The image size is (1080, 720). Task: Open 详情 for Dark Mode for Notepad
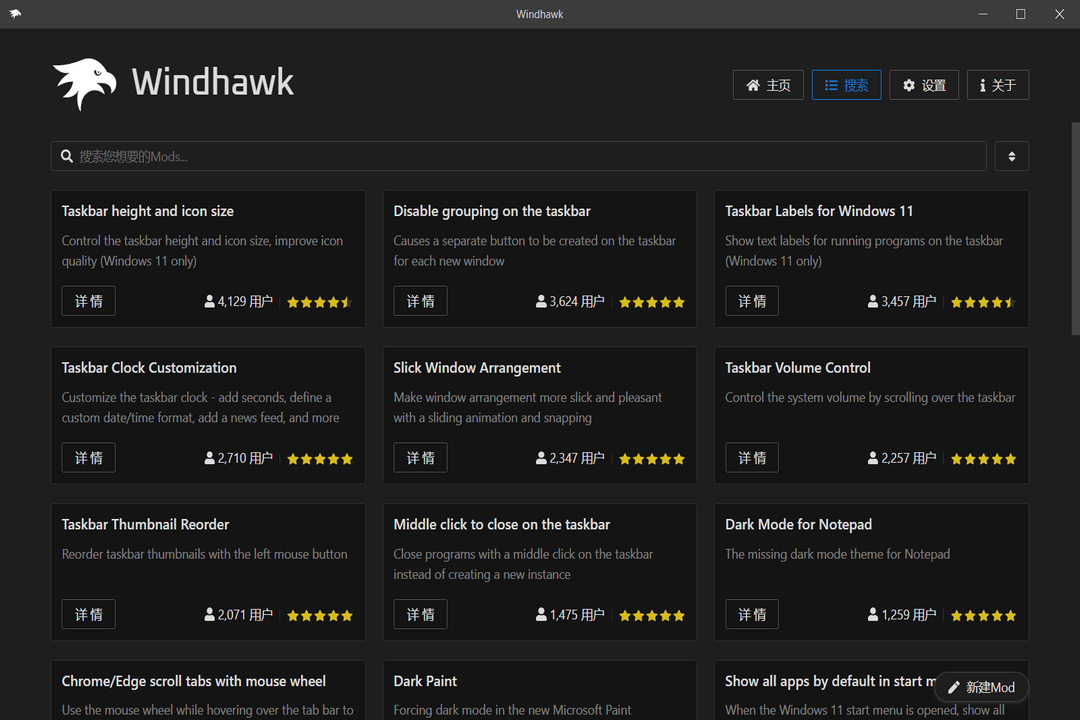click(751, 614)
